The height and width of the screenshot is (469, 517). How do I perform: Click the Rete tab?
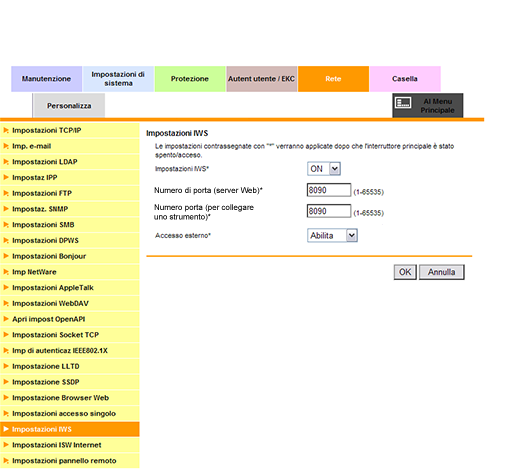333,79
